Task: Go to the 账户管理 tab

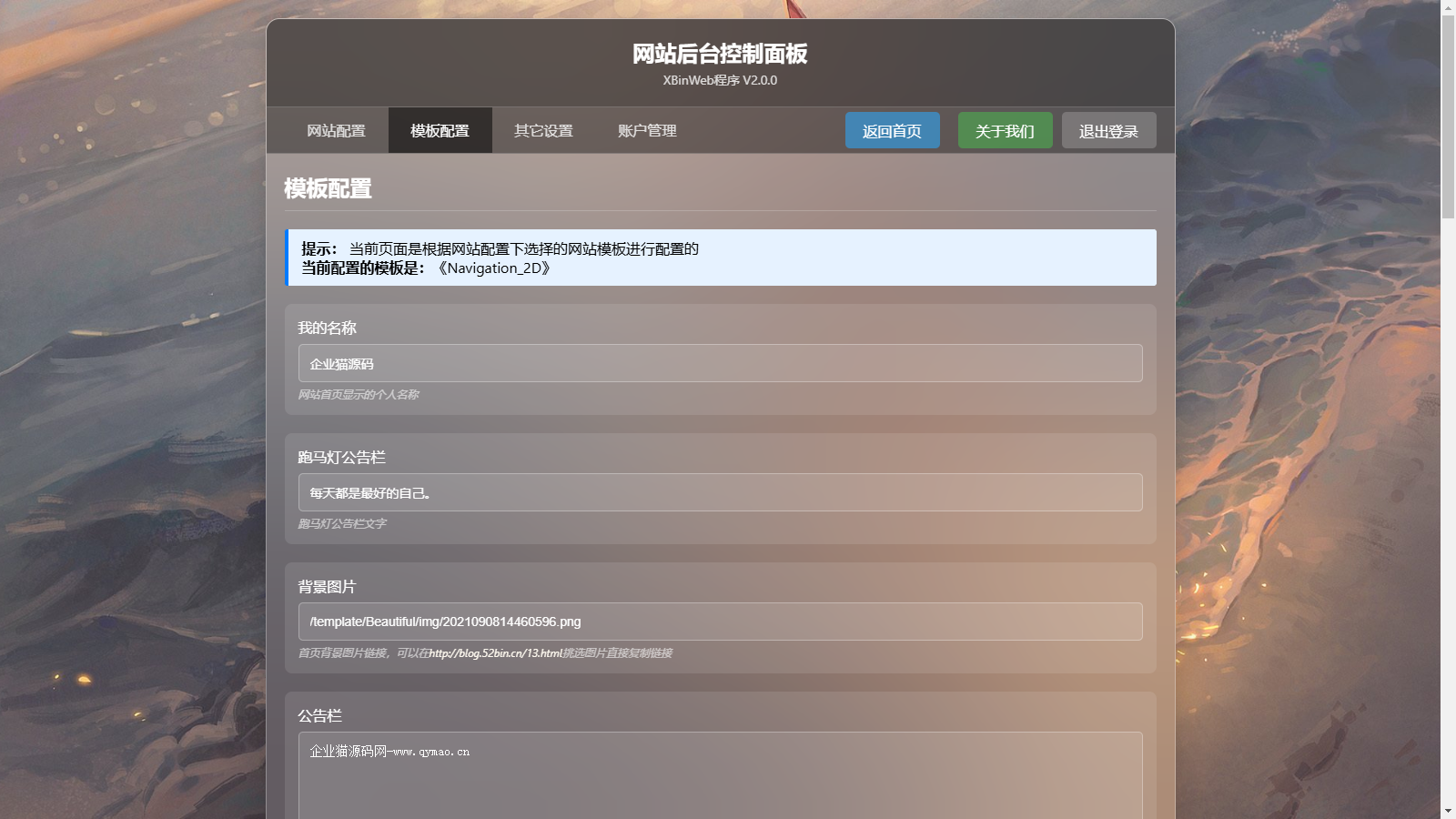Action: tap(647, 130)
